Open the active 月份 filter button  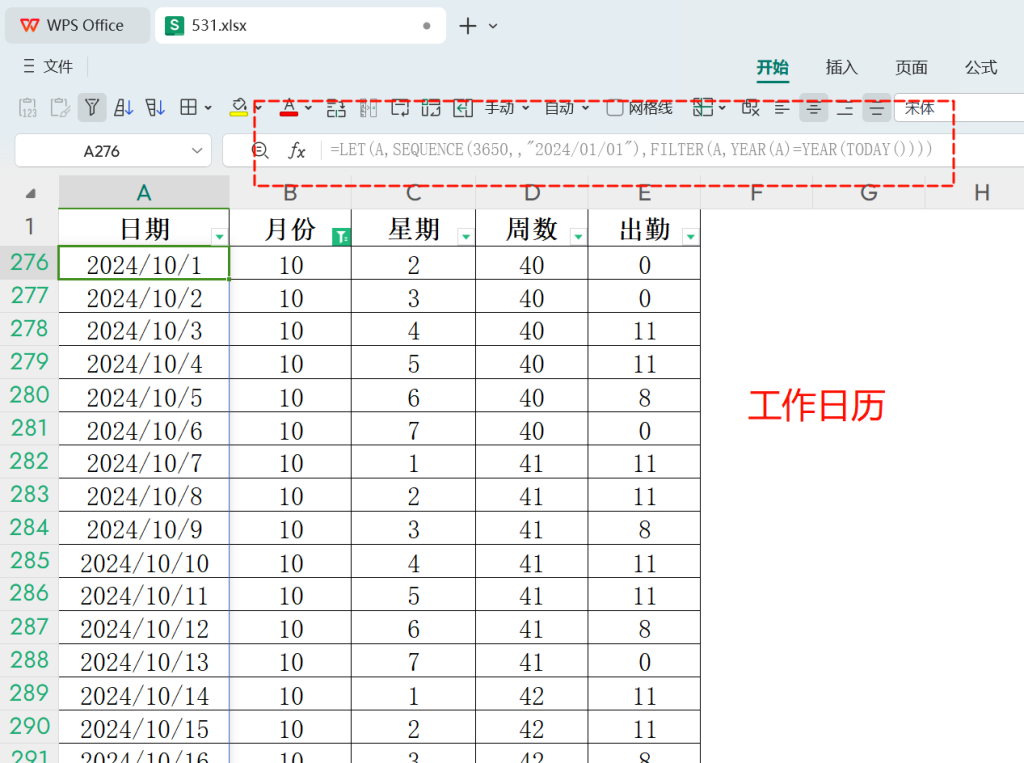(x=341, y=236)
